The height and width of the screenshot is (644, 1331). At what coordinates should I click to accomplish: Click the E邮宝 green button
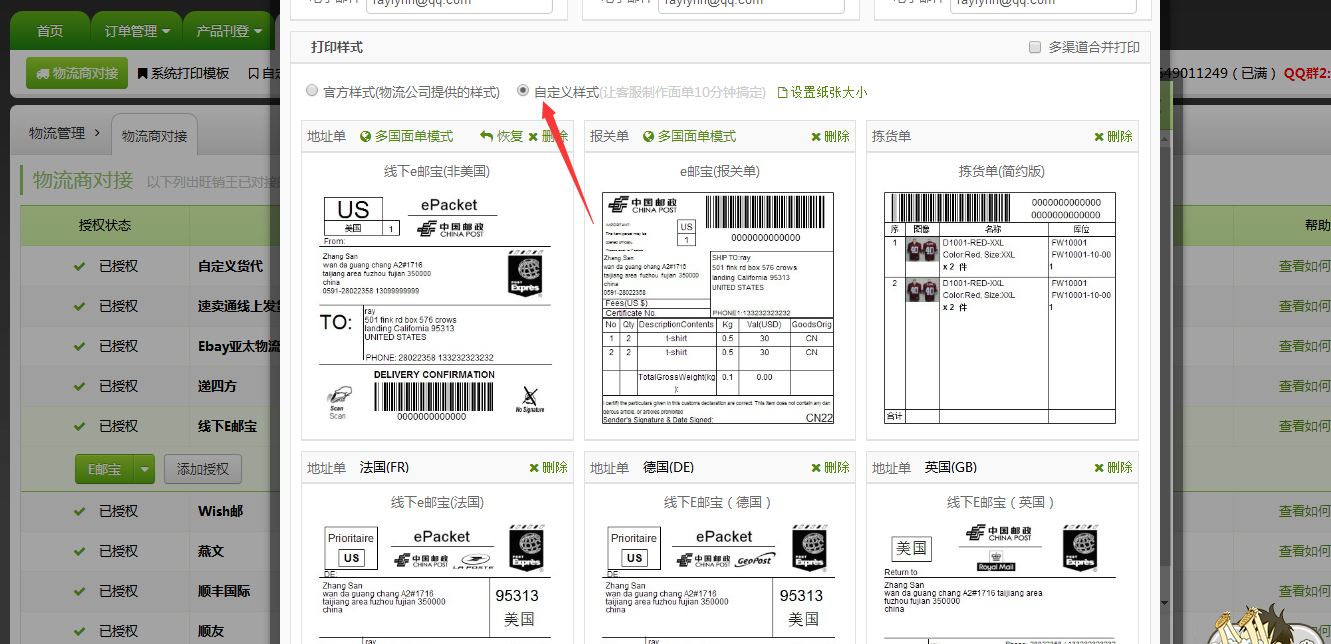pyautogui.click(x=104, y=468)
